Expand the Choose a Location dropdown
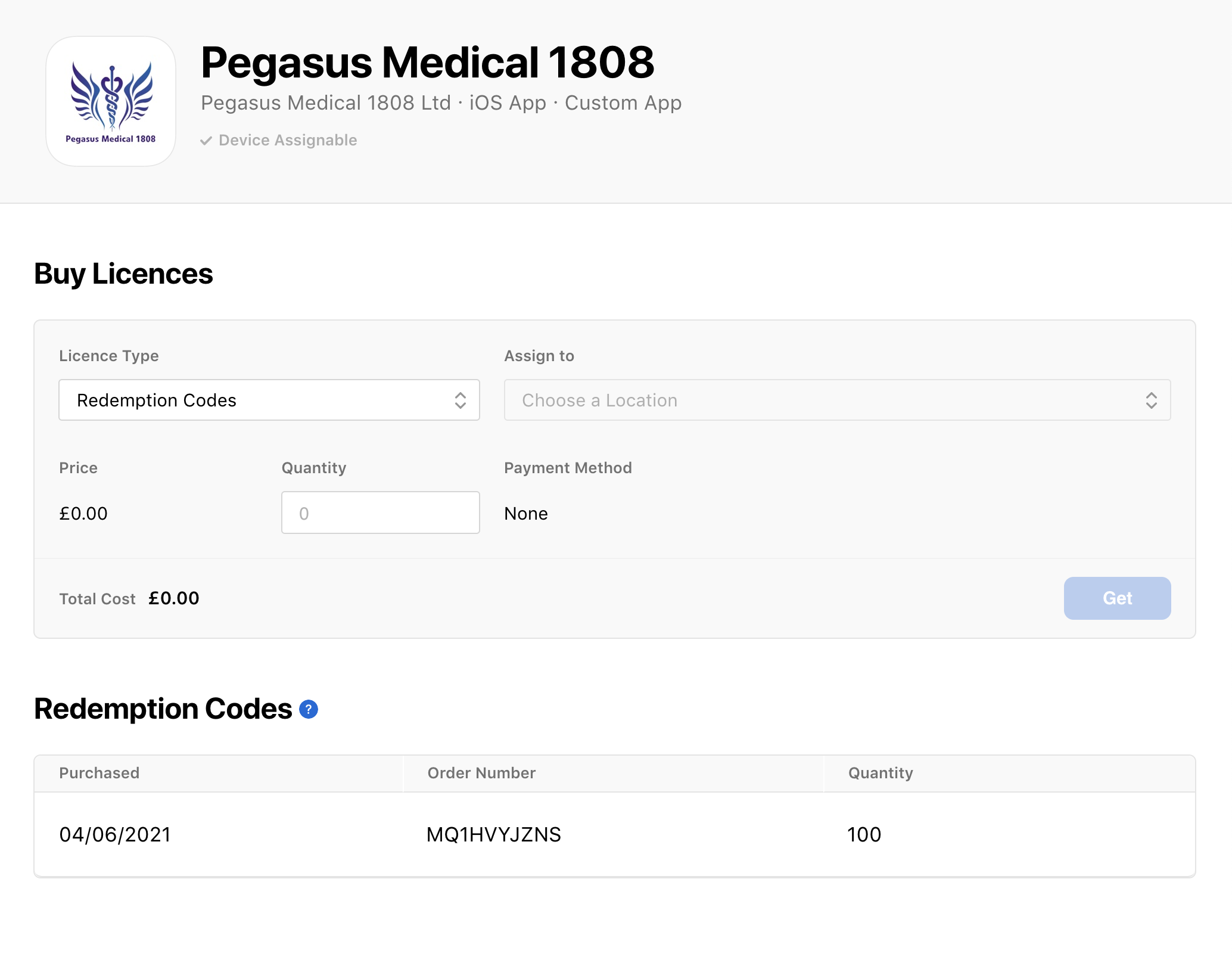The image size is (1232, 969). [x=837, y=400]
